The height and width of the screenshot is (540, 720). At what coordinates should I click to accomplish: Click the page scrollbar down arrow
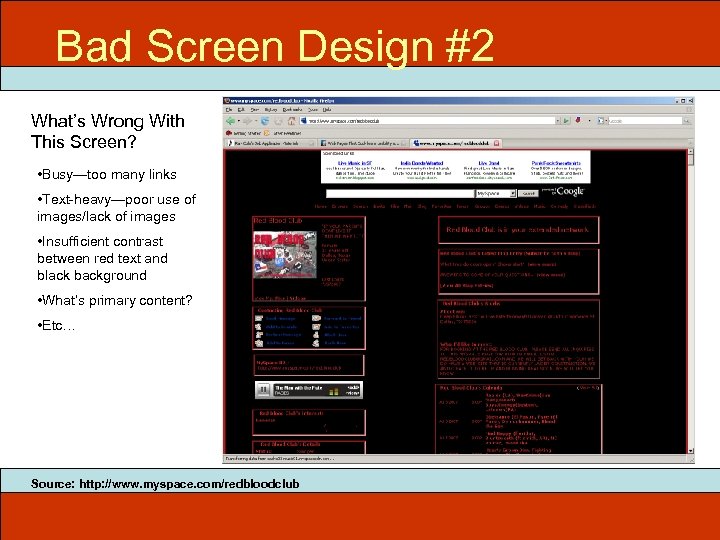point(691,451)
